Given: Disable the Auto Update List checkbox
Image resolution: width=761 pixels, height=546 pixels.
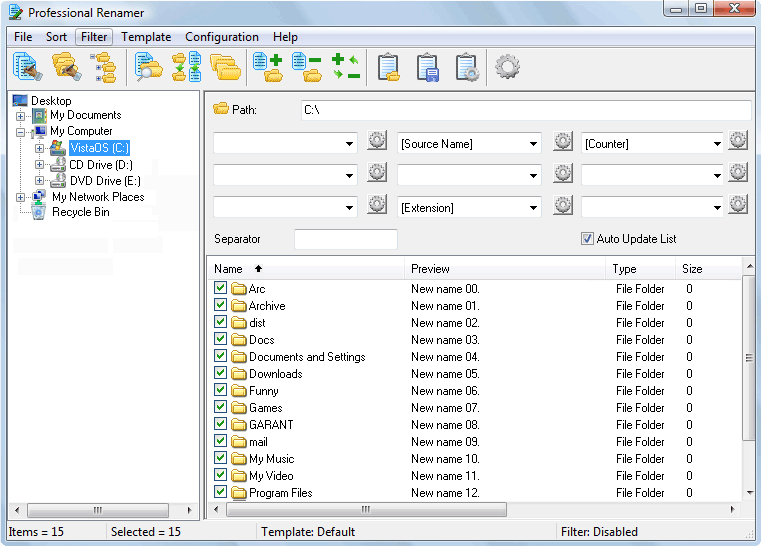Looking at the screenshot, I should [x=587, y=239].
